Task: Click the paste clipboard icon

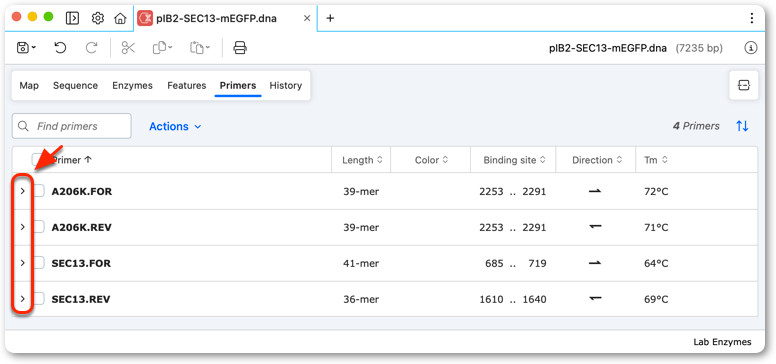Action: coord(197,48)
